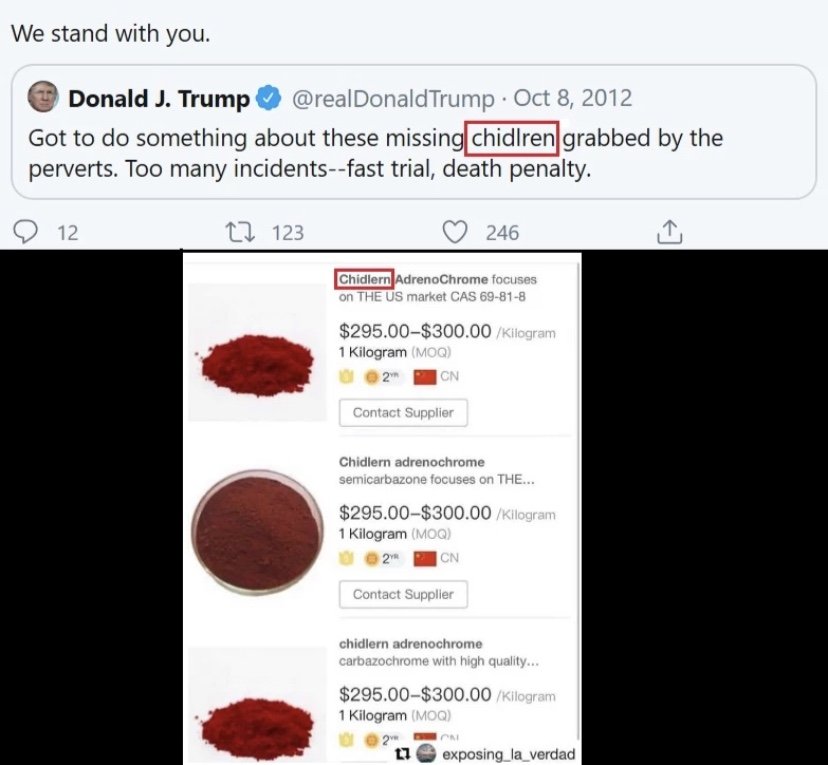828x765 pixels.
Task: Click the repost icon beside exposing_la_verdad
Action: (x=402, y=753)
